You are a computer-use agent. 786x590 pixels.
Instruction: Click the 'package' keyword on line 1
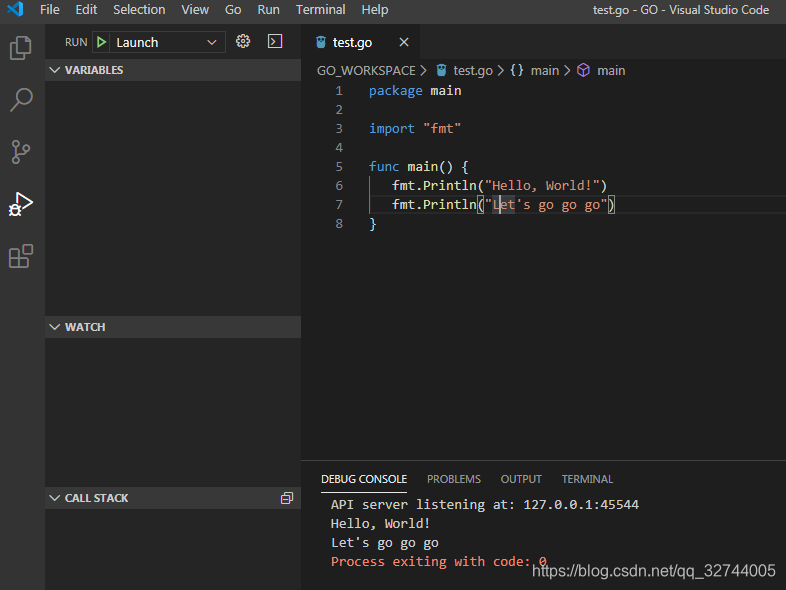point(396,91)
